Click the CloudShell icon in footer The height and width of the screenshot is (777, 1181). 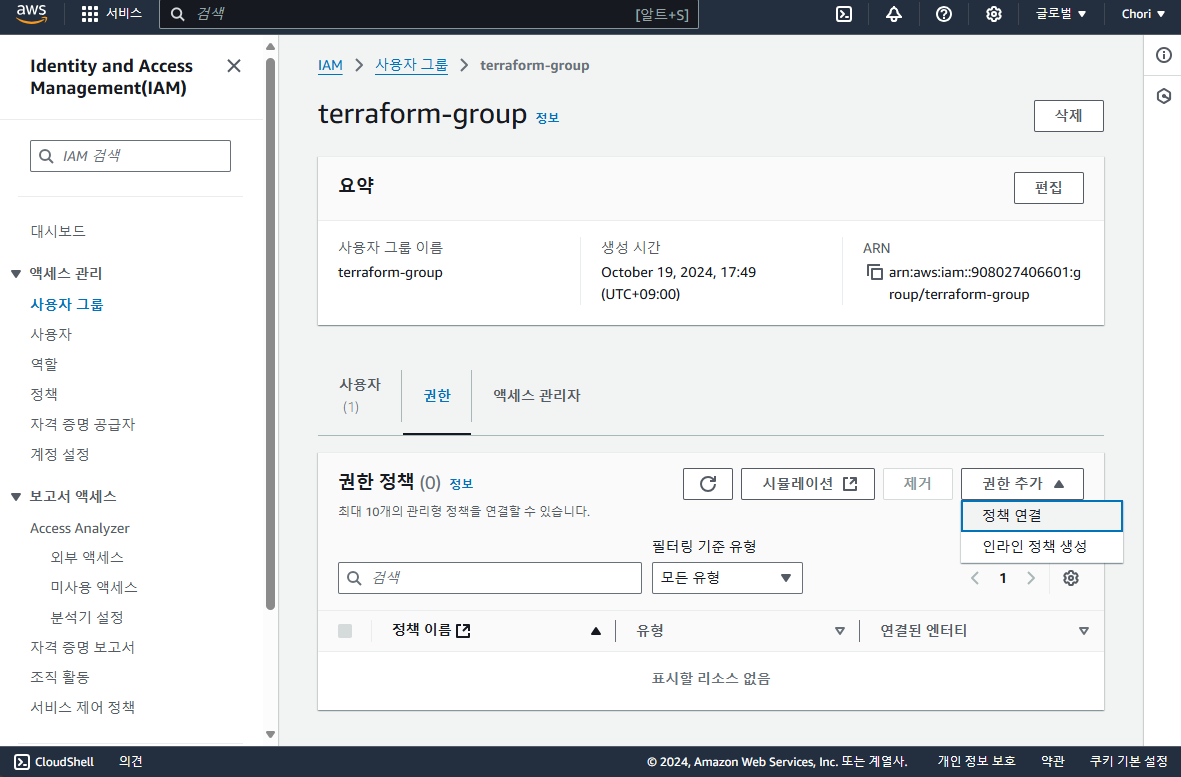pyautogui.click(x=22, y=762)
